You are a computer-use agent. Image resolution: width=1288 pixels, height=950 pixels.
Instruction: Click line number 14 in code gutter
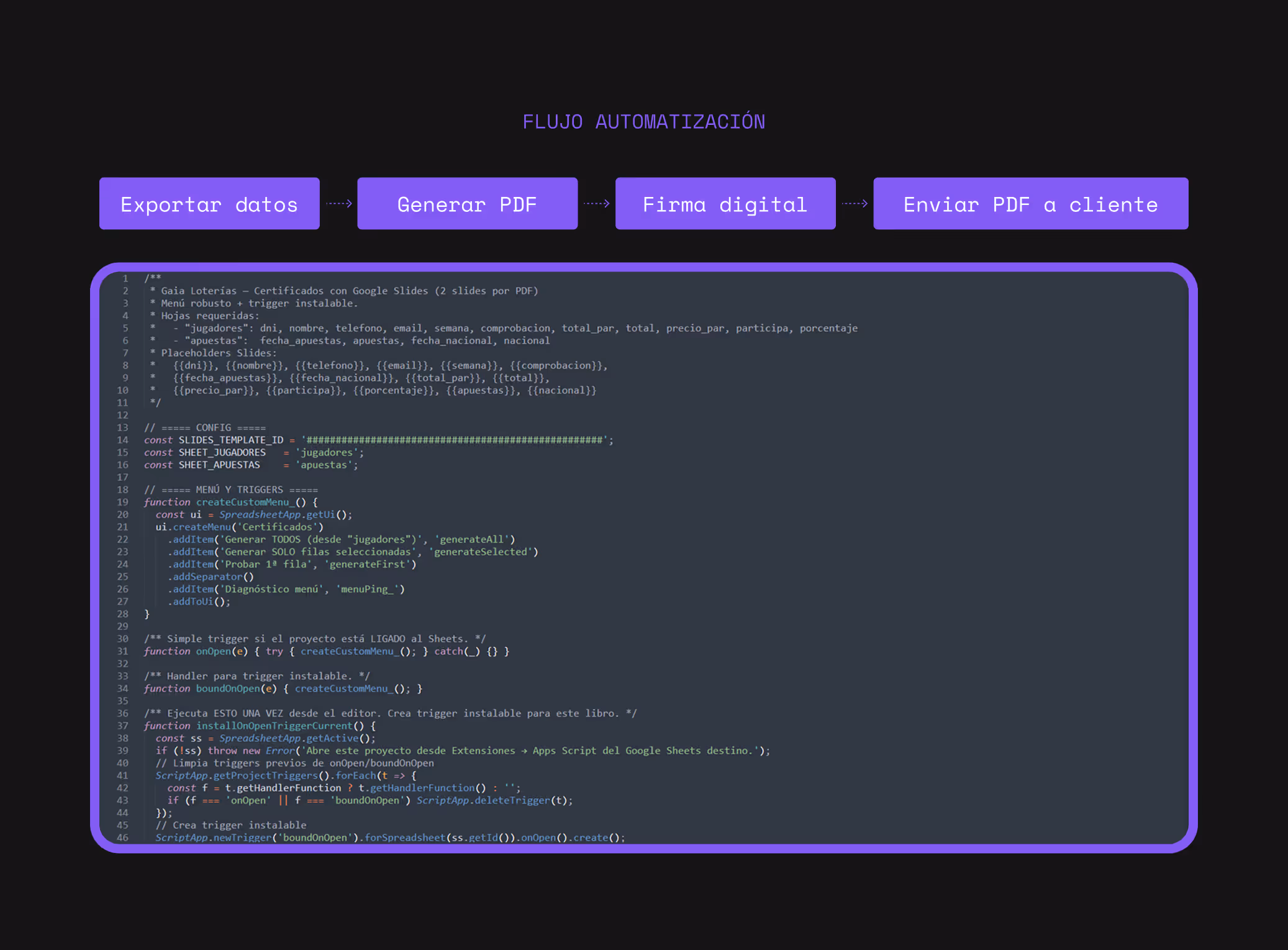pyautogui.click(x=123, y=440)
